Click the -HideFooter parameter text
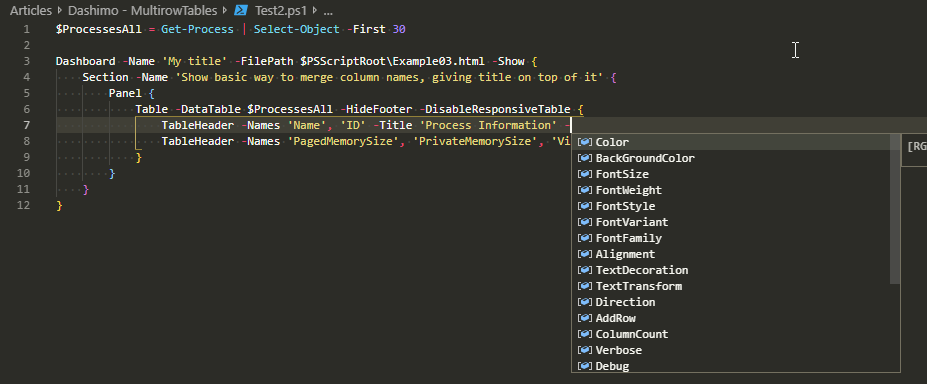 pyautogui.click(x=377, y=109)
